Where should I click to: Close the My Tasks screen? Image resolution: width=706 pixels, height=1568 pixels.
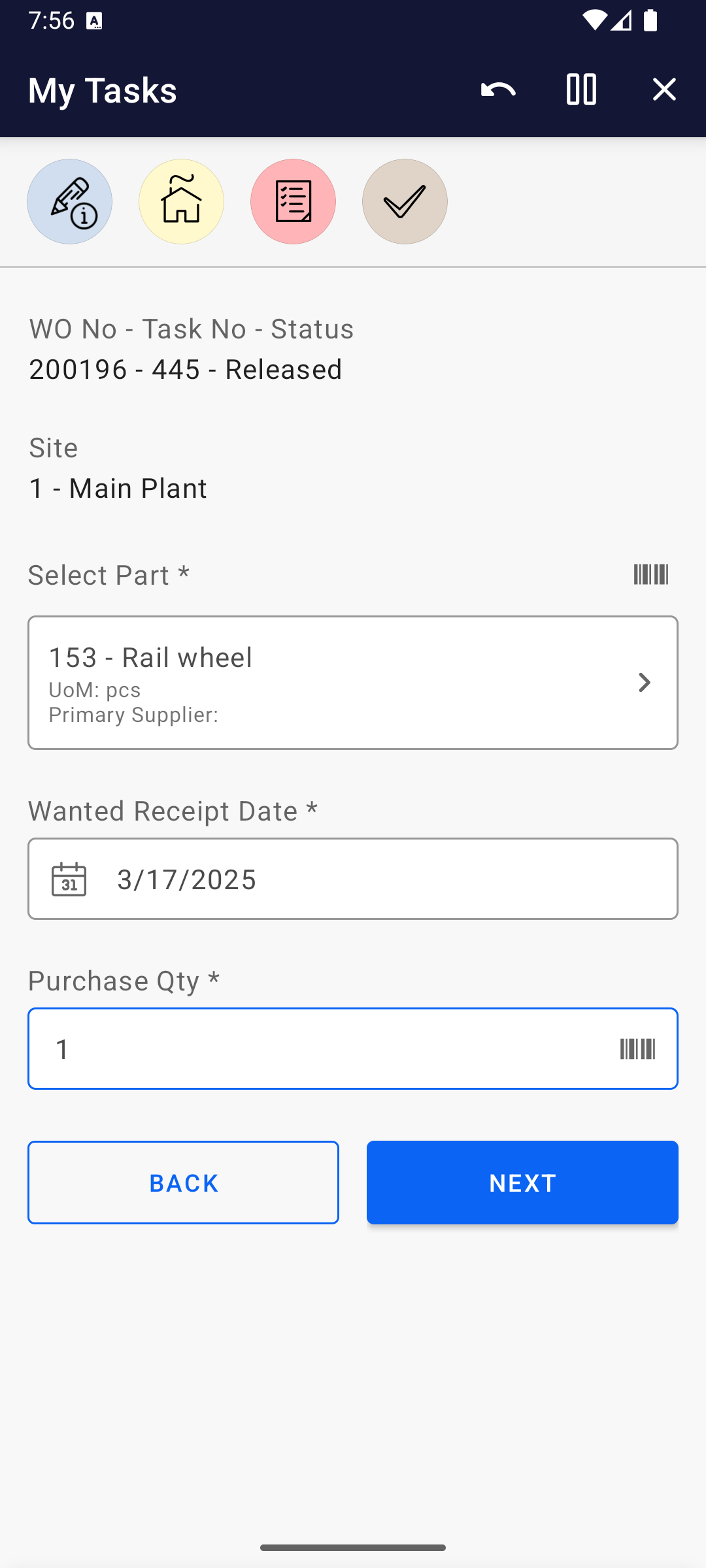click(x=664, y=90)
